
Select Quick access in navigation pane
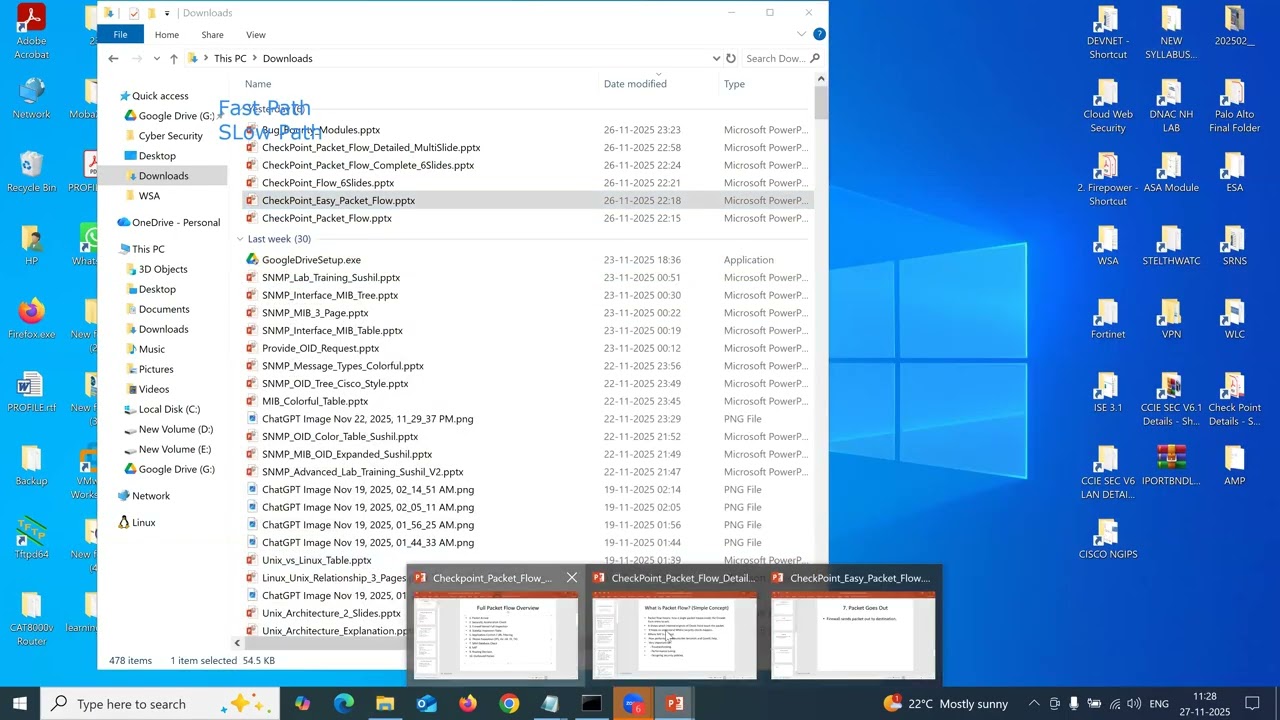pos(160,96)
